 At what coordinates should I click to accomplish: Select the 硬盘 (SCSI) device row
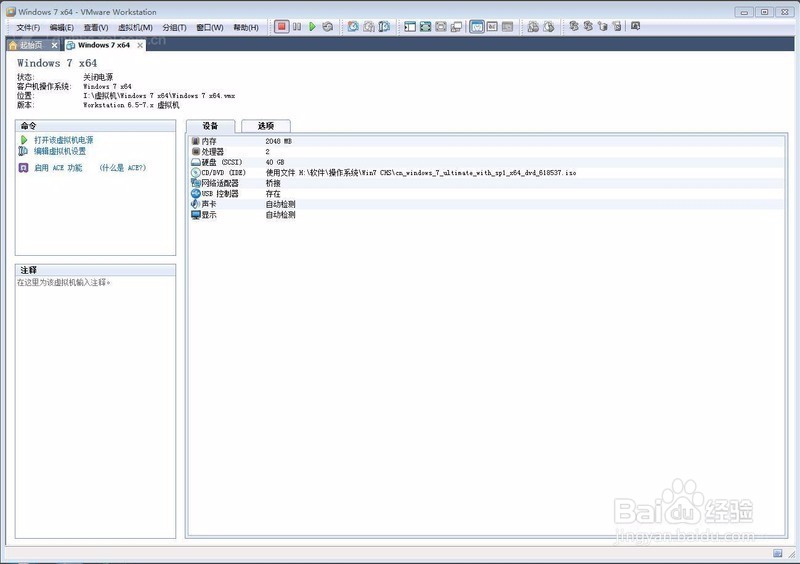[x=486, y=162]
